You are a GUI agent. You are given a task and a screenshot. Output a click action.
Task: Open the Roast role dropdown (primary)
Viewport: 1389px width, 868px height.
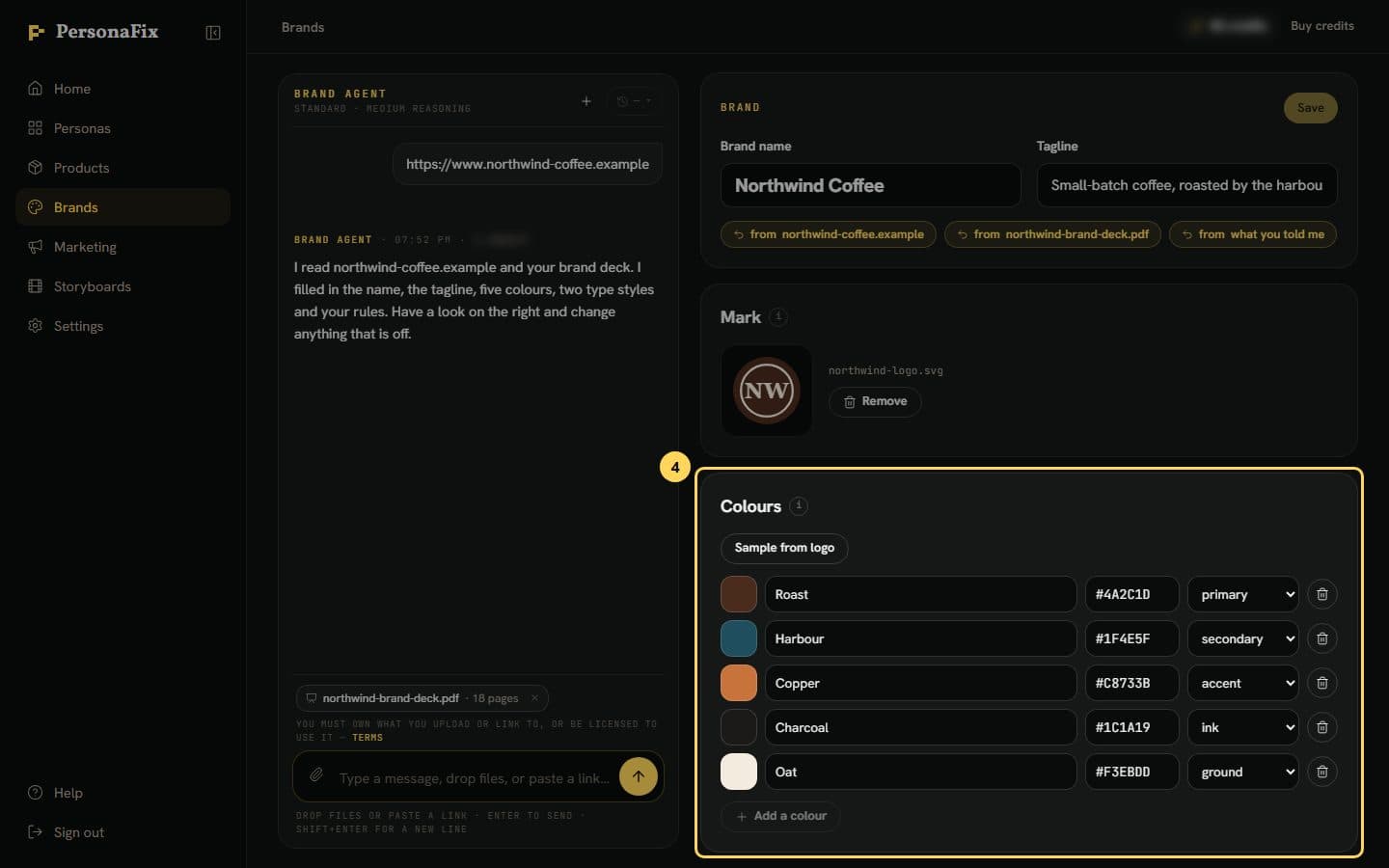pyautogui.click(x=1242, y=594)
